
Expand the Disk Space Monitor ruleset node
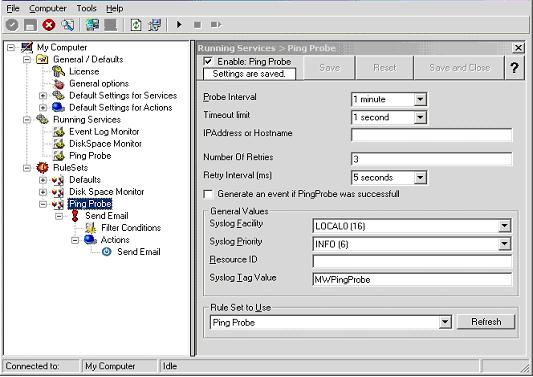point(43,192)
